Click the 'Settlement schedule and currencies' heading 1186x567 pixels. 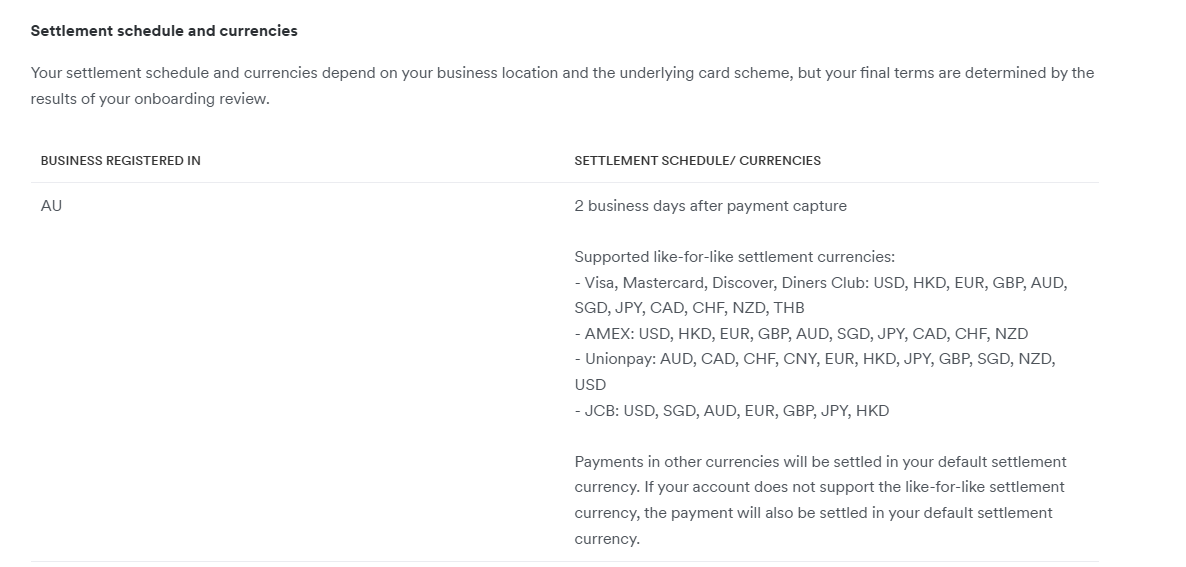click(164, 31)
